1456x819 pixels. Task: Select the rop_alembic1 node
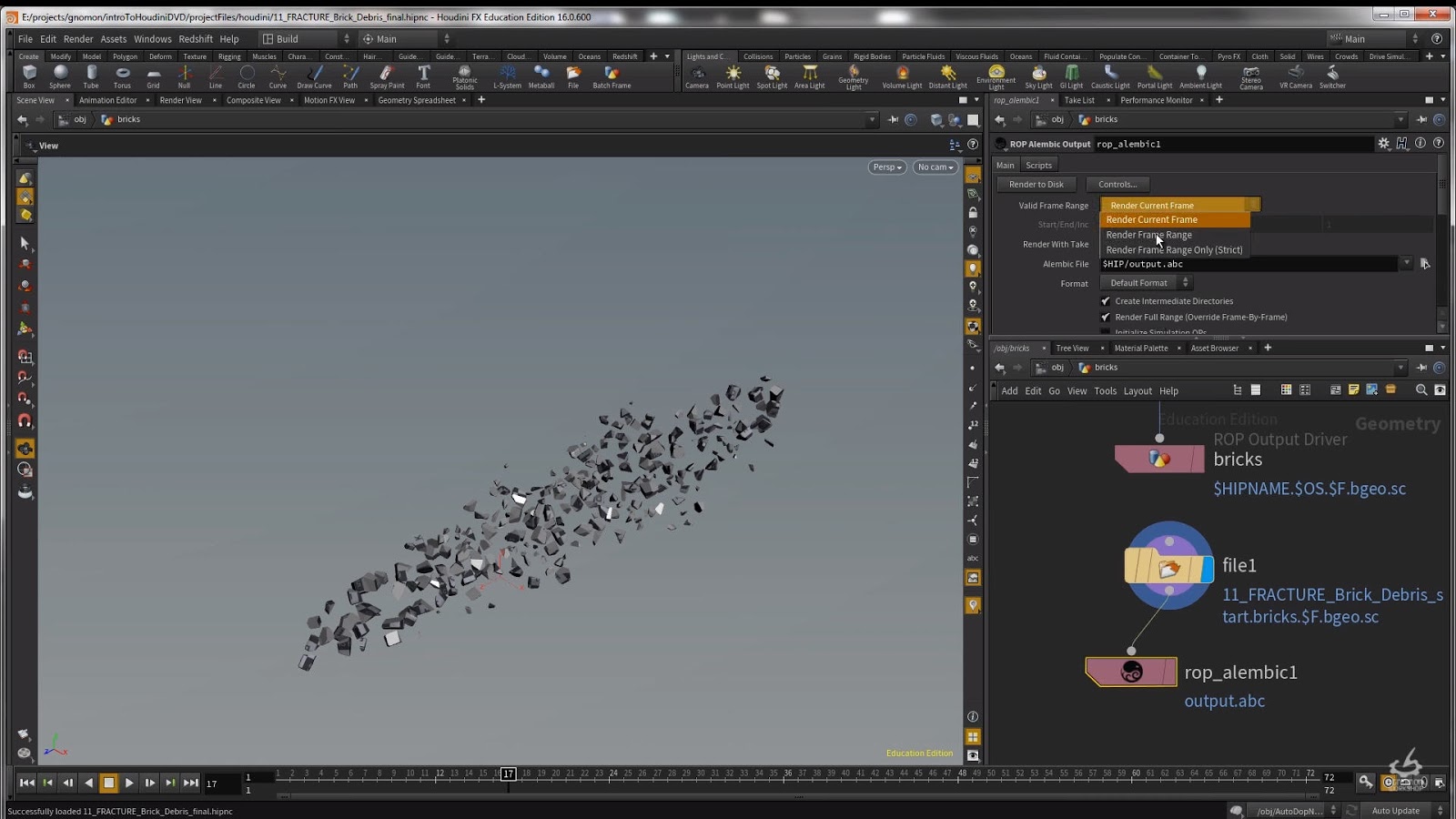point(1131,672)
